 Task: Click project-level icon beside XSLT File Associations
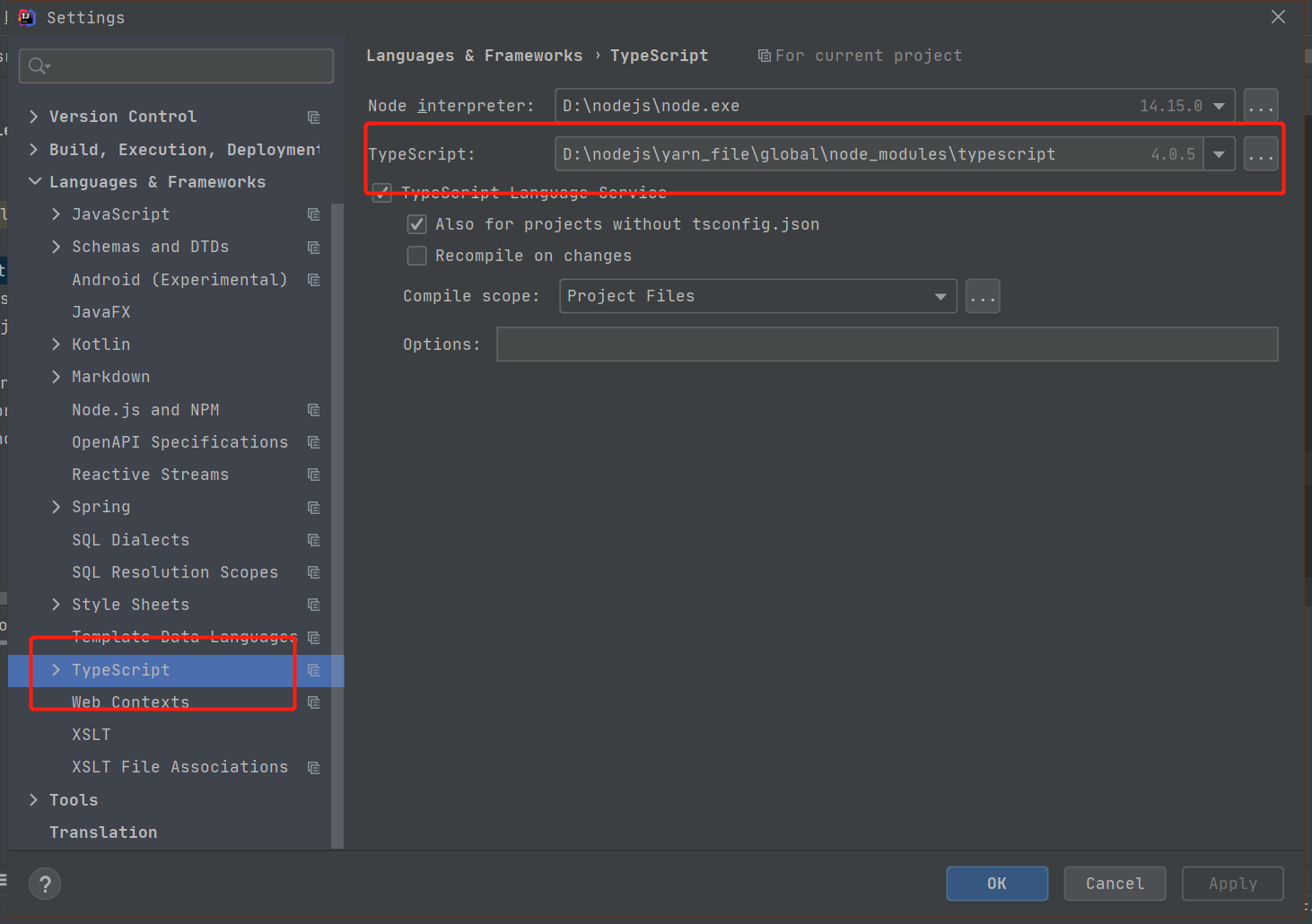point(313,768)
